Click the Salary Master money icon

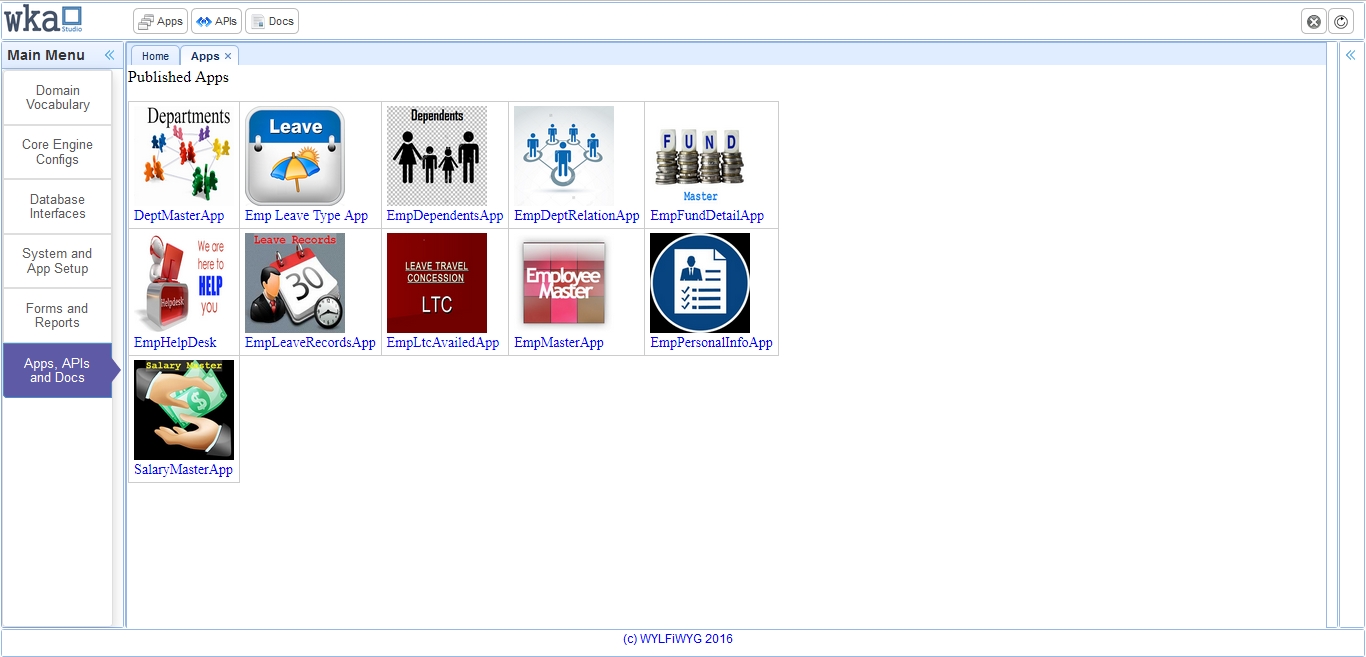click(x=184, y=410)
